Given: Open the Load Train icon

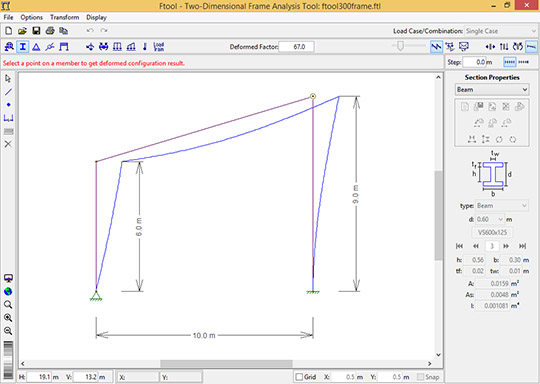Looking at the screenshot, I should [x=159, y=46].
